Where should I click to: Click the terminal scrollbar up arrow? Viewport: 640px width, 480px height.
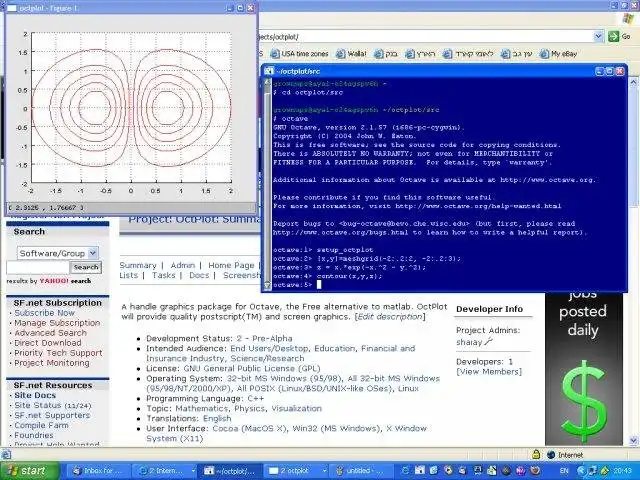[267, 83]
